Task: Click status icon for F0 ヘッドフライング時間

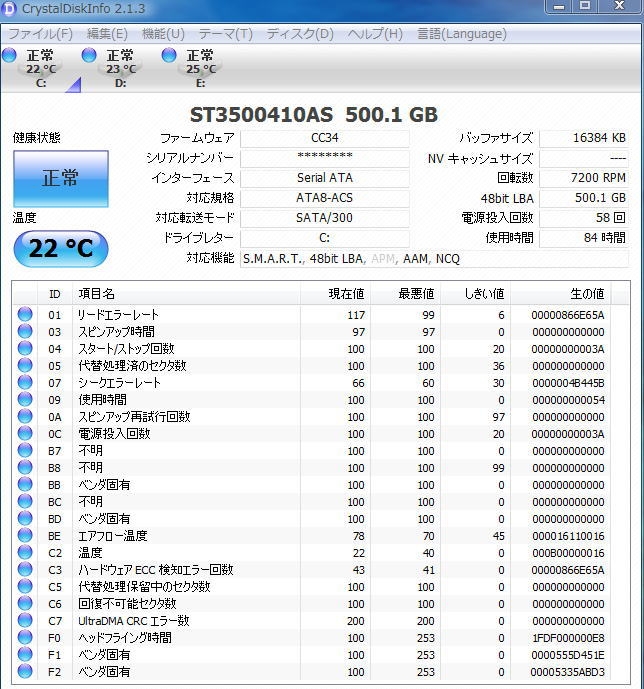Action: [x=25, y=637]
